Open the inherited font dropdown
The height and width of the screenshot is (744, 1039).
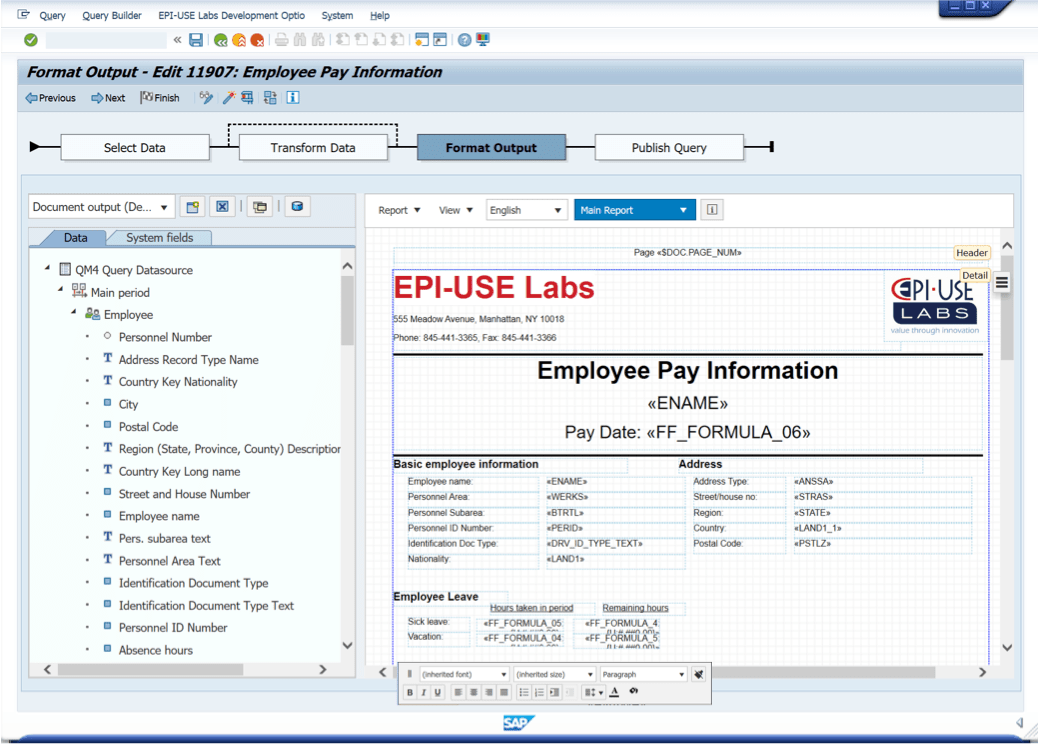(465, 674)
